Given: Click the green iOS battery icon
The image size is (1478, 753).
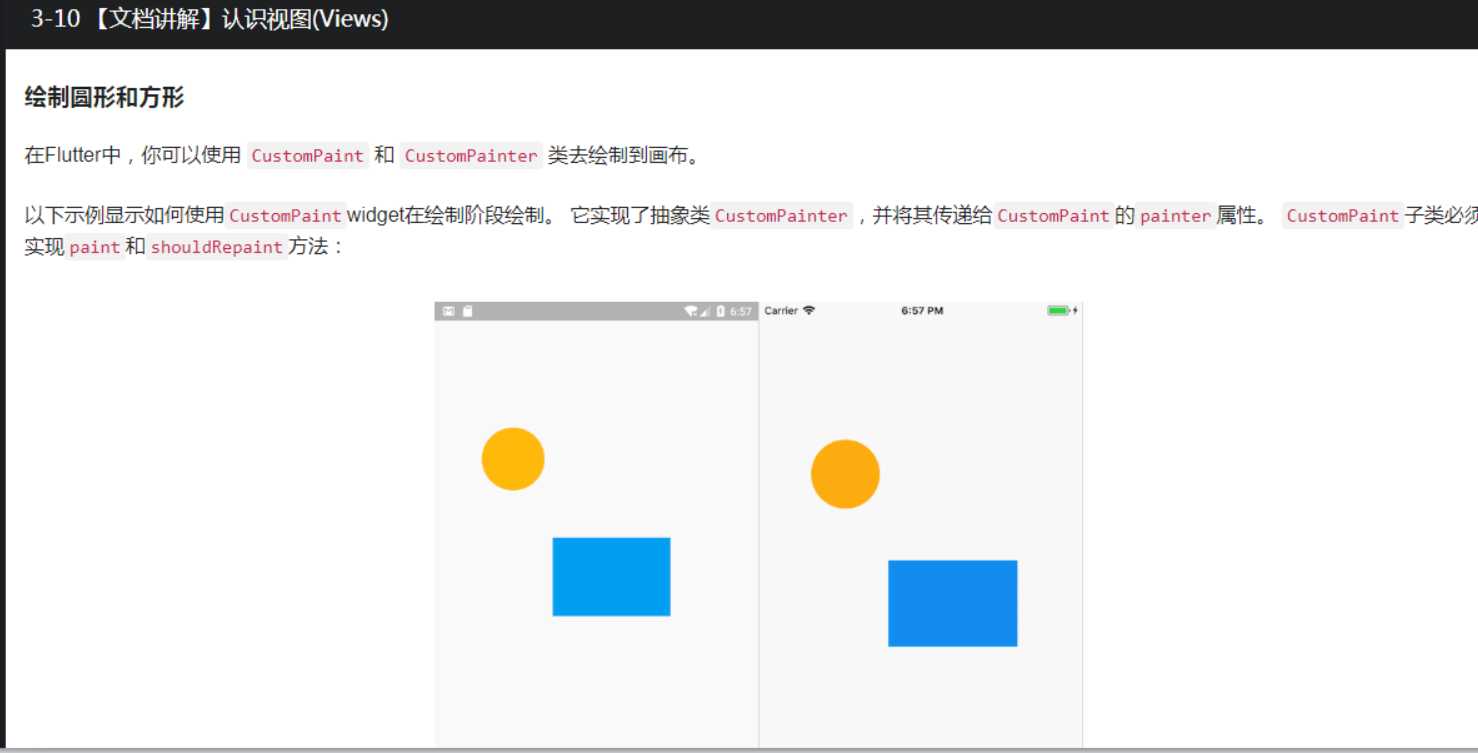Looking at the screenshot, I should (x=1059, y=310).
